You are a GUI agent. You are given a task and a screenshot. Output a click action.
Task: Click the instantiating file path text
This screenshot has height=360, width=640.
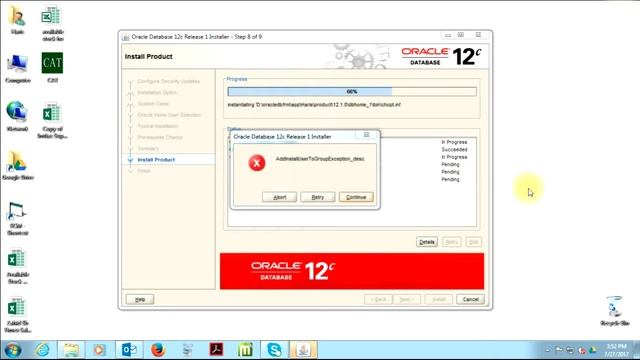(x=314, y=105)
